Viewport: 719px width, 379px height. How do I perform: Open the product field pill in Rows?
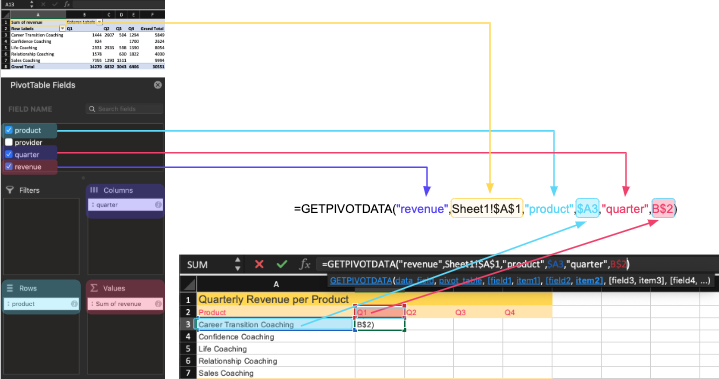[x=41, y=304]
